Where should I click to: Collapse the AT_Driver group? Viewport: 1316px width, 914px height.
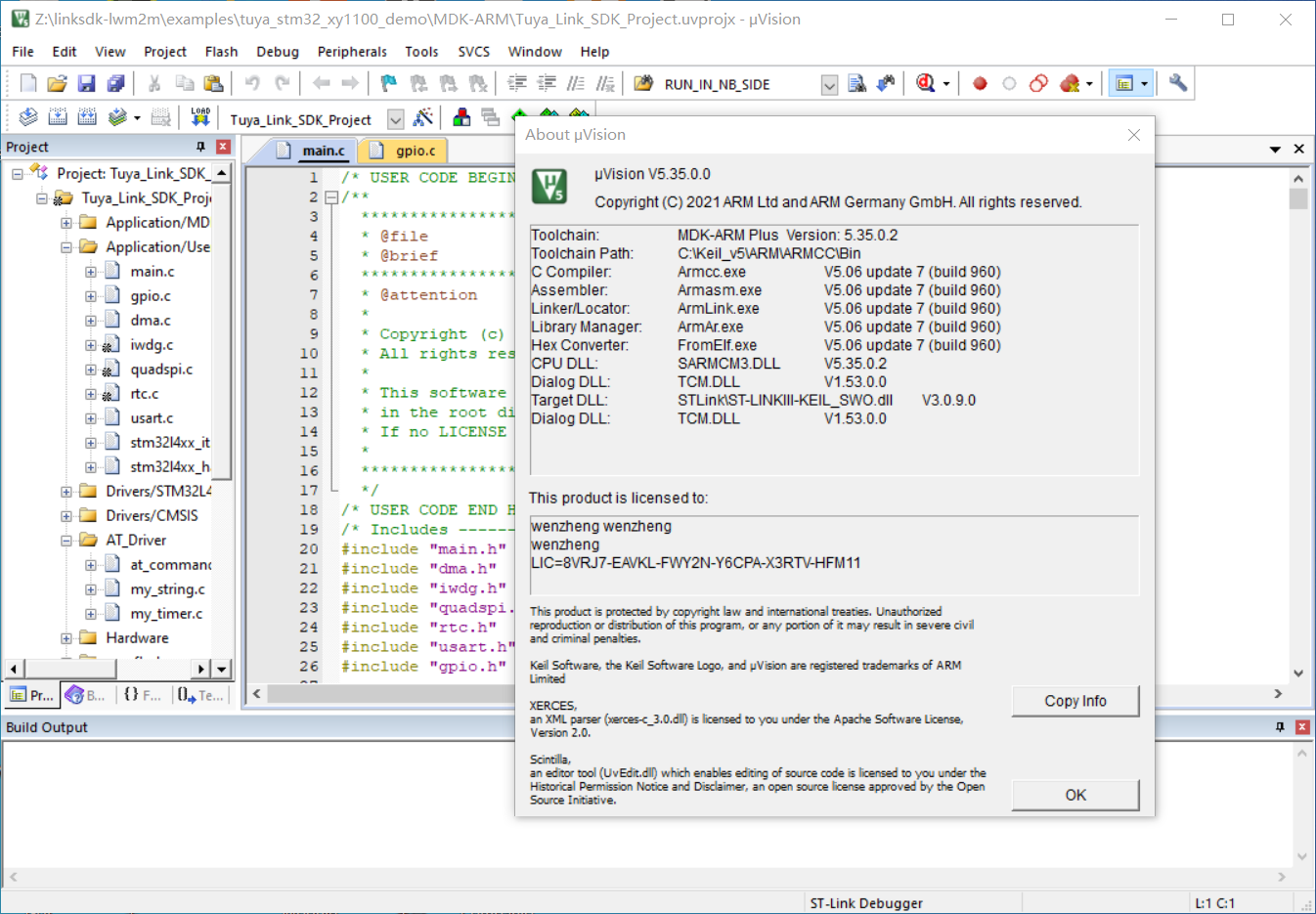(66, 541)
